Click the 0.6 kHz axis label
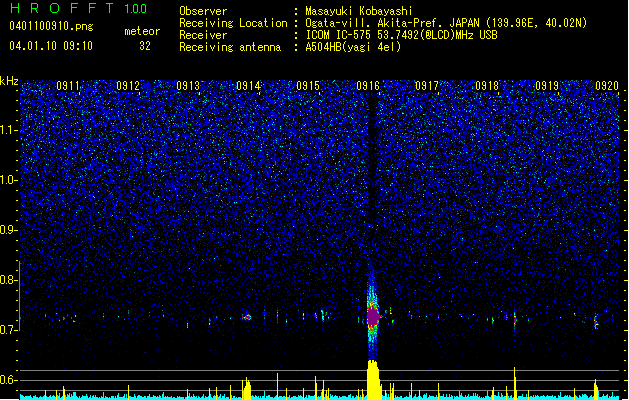 (9, 380)
